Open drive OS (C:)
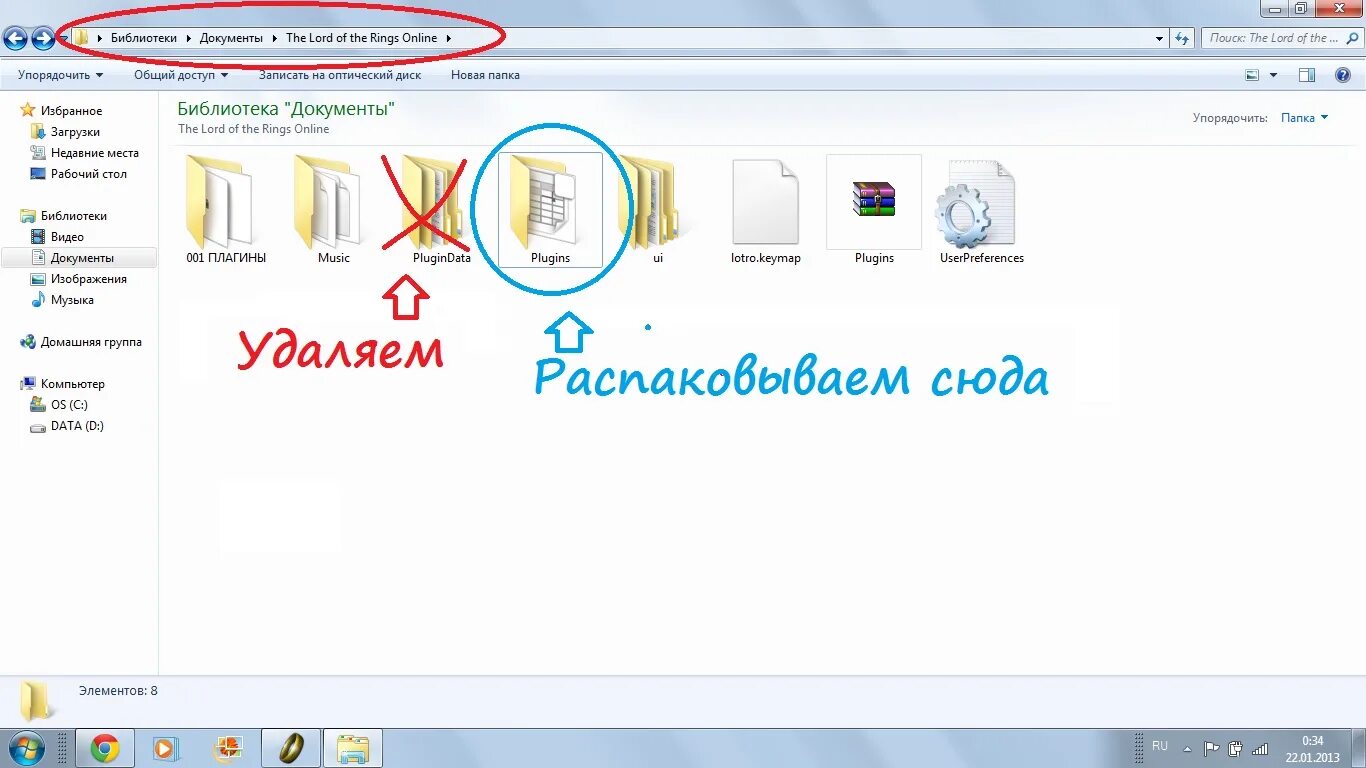Viewport: 1366px width, 768px height. [x=69, y=405]
